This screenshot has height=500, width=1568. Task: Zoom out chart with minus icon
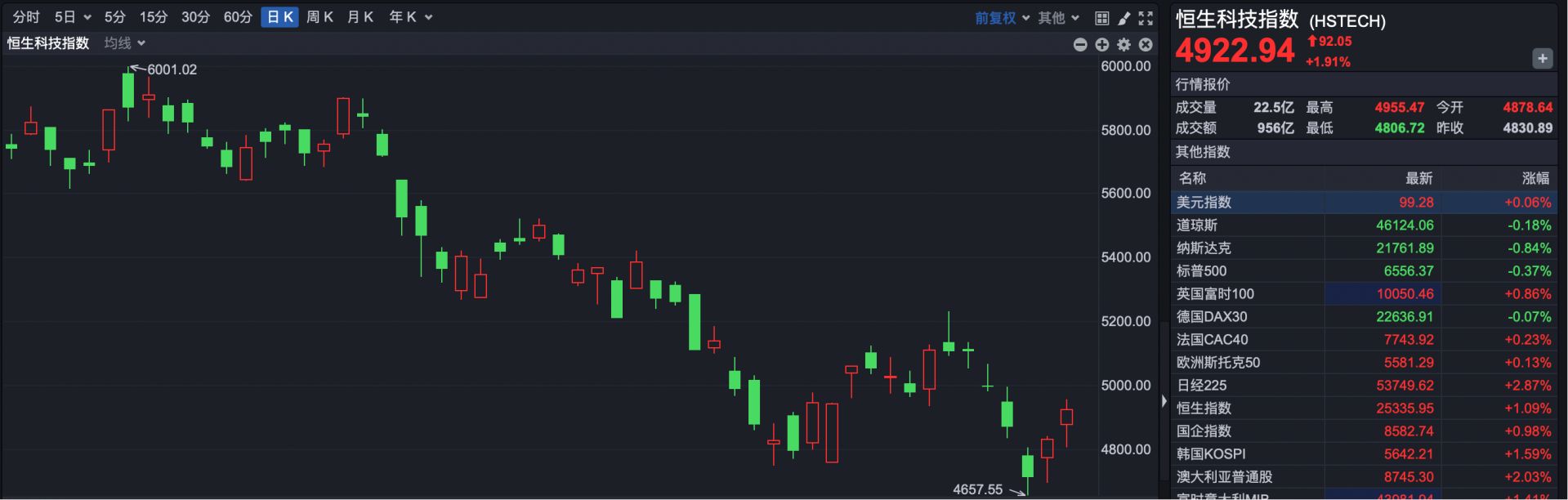[x=1080, y=45]
